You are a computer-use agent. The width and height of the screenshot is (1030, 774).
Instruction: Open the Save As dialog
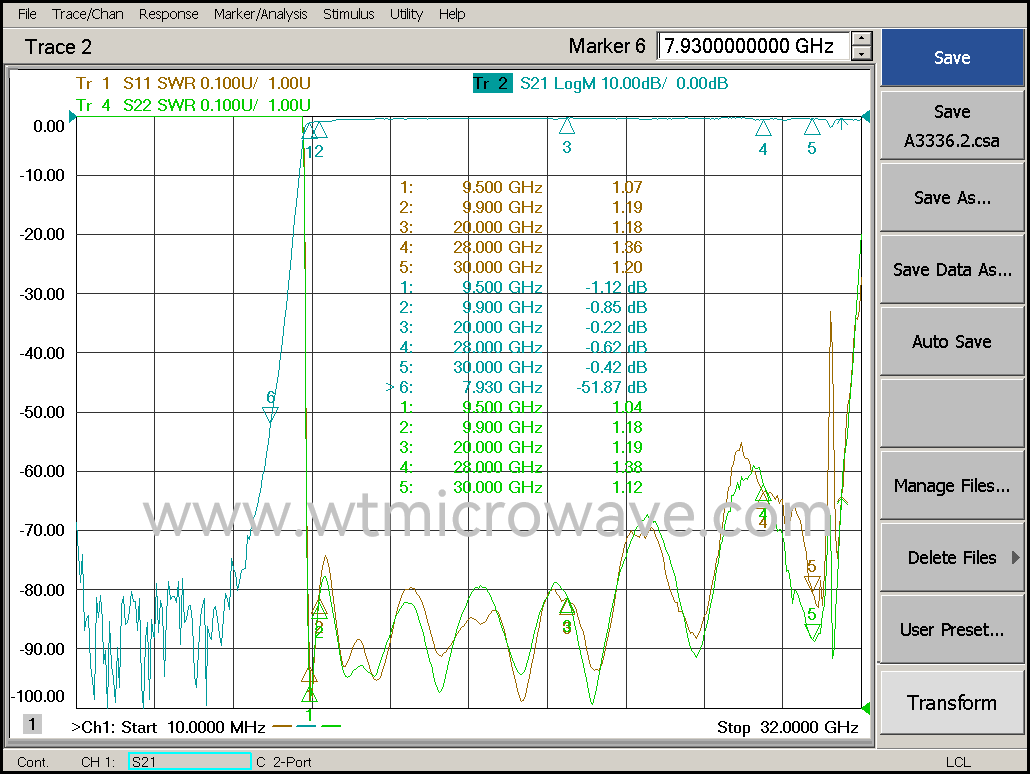pyautogui.click(x=951, y=197)
